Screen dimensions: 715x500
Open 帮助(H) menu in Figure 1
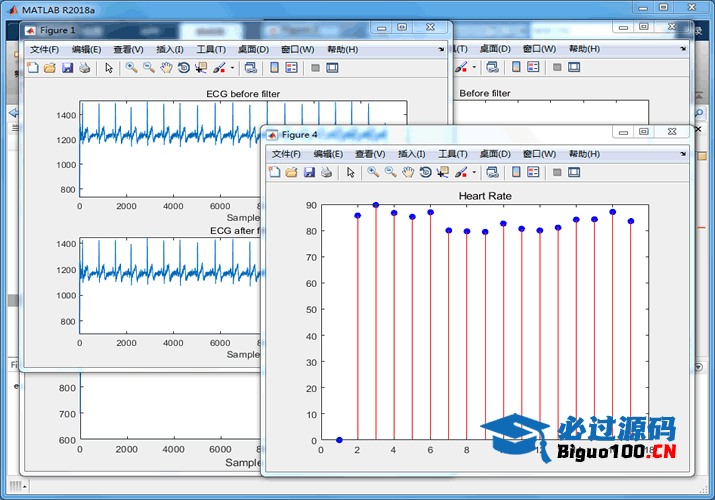coord(342,50)
